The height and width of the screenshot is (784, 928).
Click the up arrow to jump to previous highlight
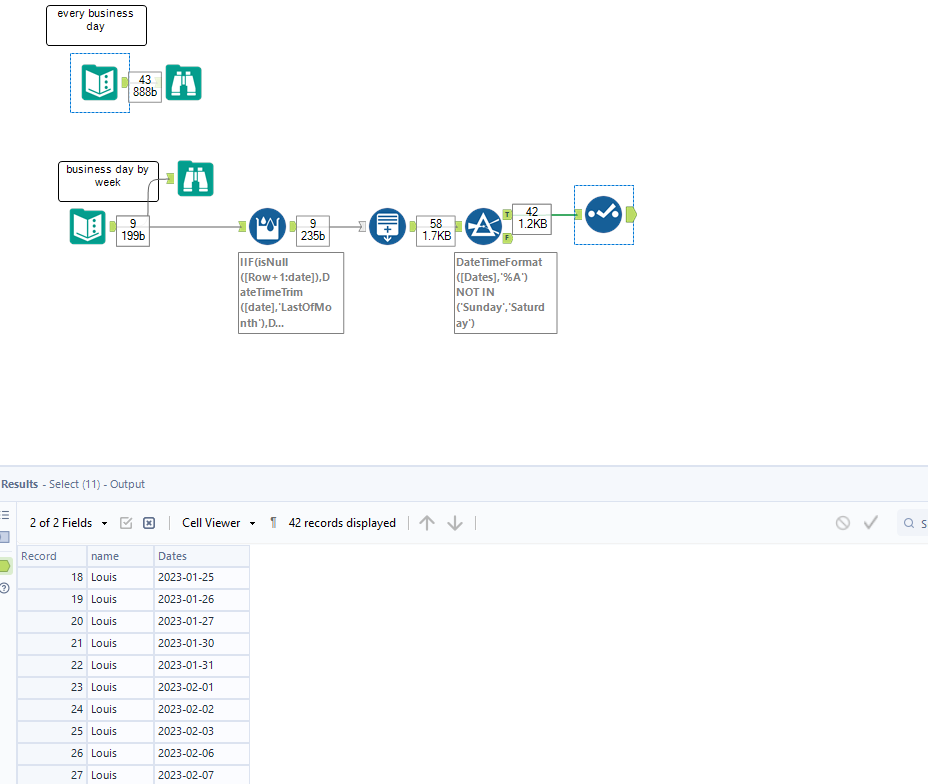[x=427, y=522]
